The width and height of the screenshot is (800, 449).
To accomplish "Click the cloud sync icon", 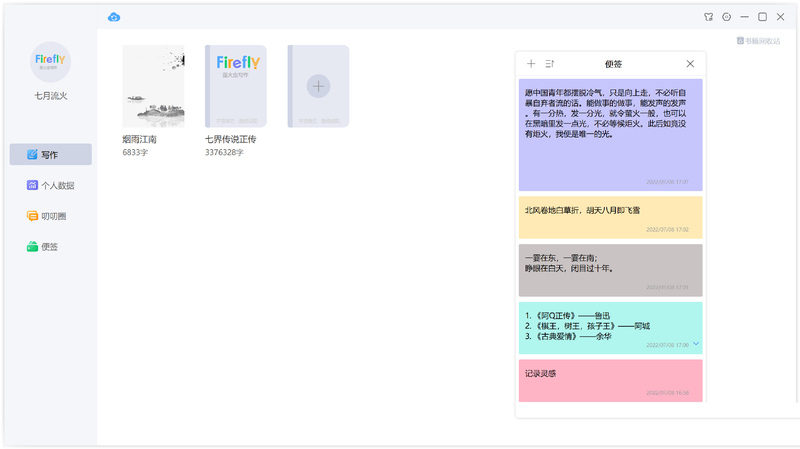I will [114, 17].
